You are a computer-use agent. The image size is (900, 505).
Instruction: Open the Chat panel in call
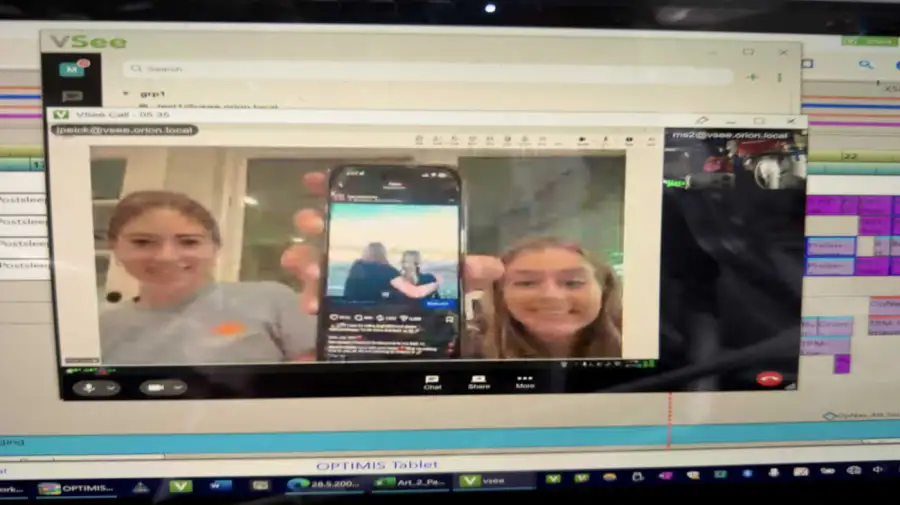[432, 382]
